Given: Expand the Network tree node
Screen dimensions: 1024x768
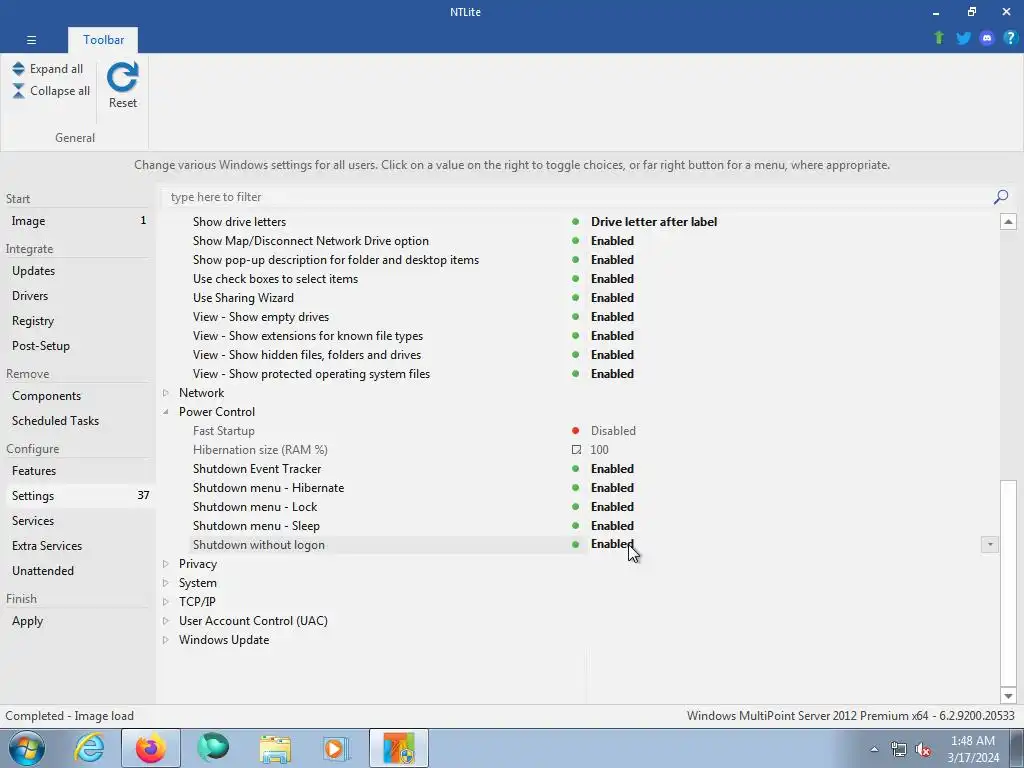Looking at the screenshot, I should click(x=166, y=392).
